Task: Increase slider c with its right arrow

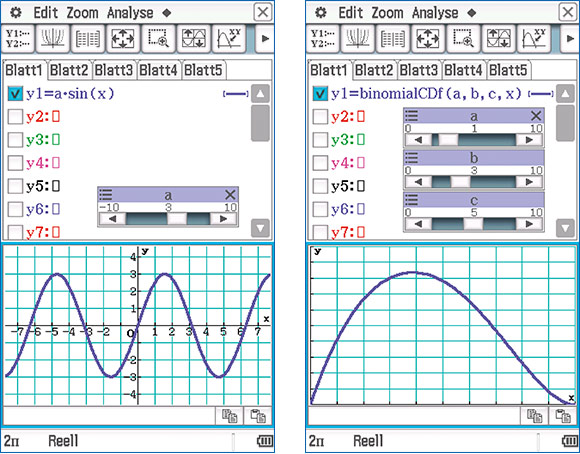Action: click(x=529, y=224)
